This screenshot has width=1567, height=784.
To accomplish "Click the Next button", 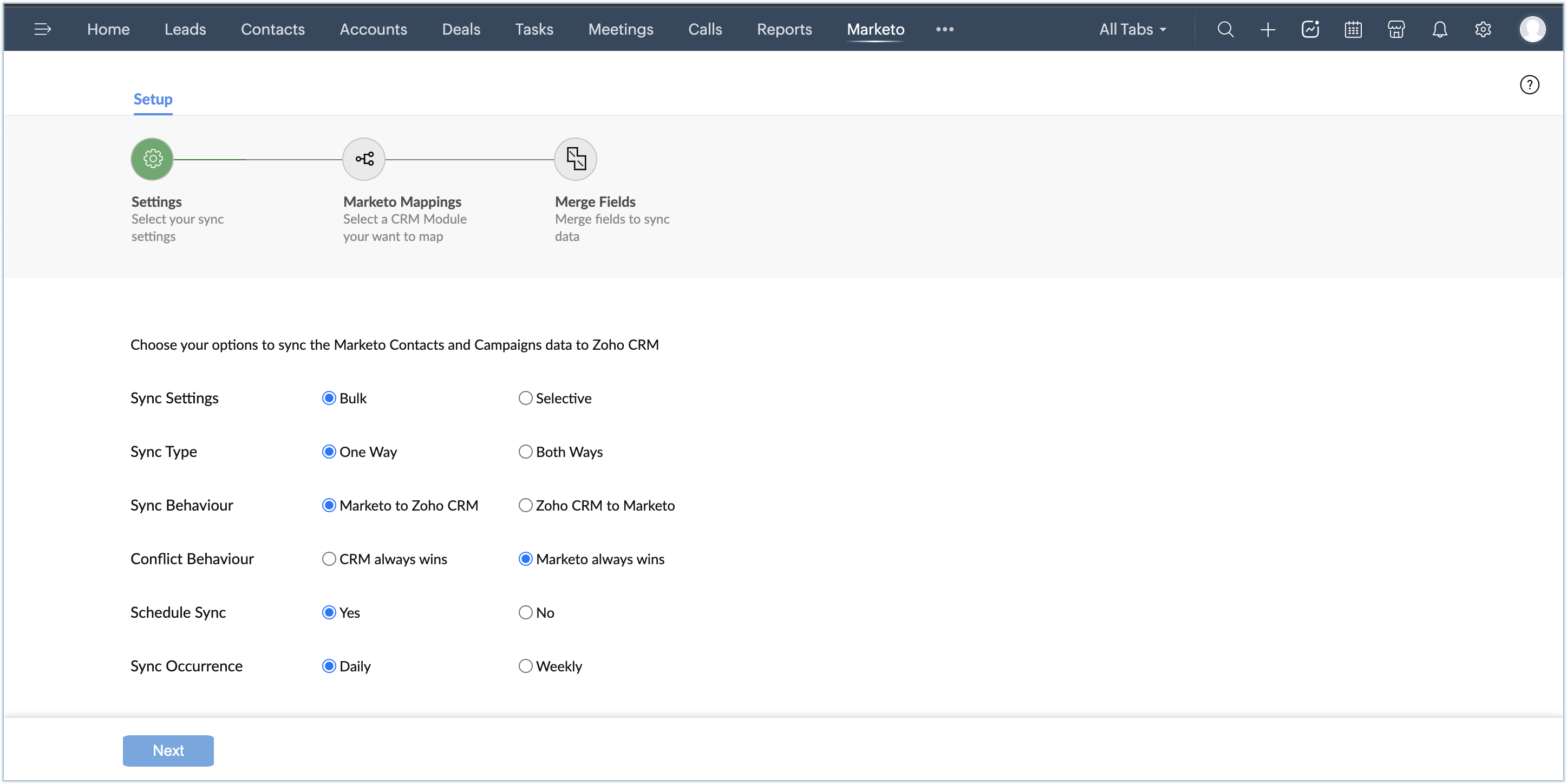I will click(168, 750).
